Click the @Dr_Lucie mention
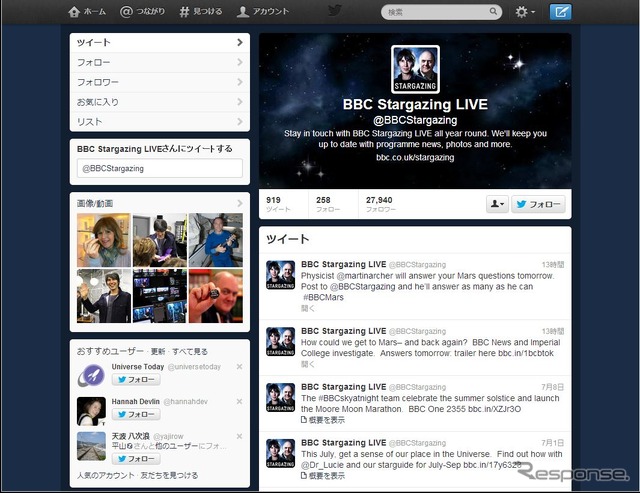 [x=322, y=465]
